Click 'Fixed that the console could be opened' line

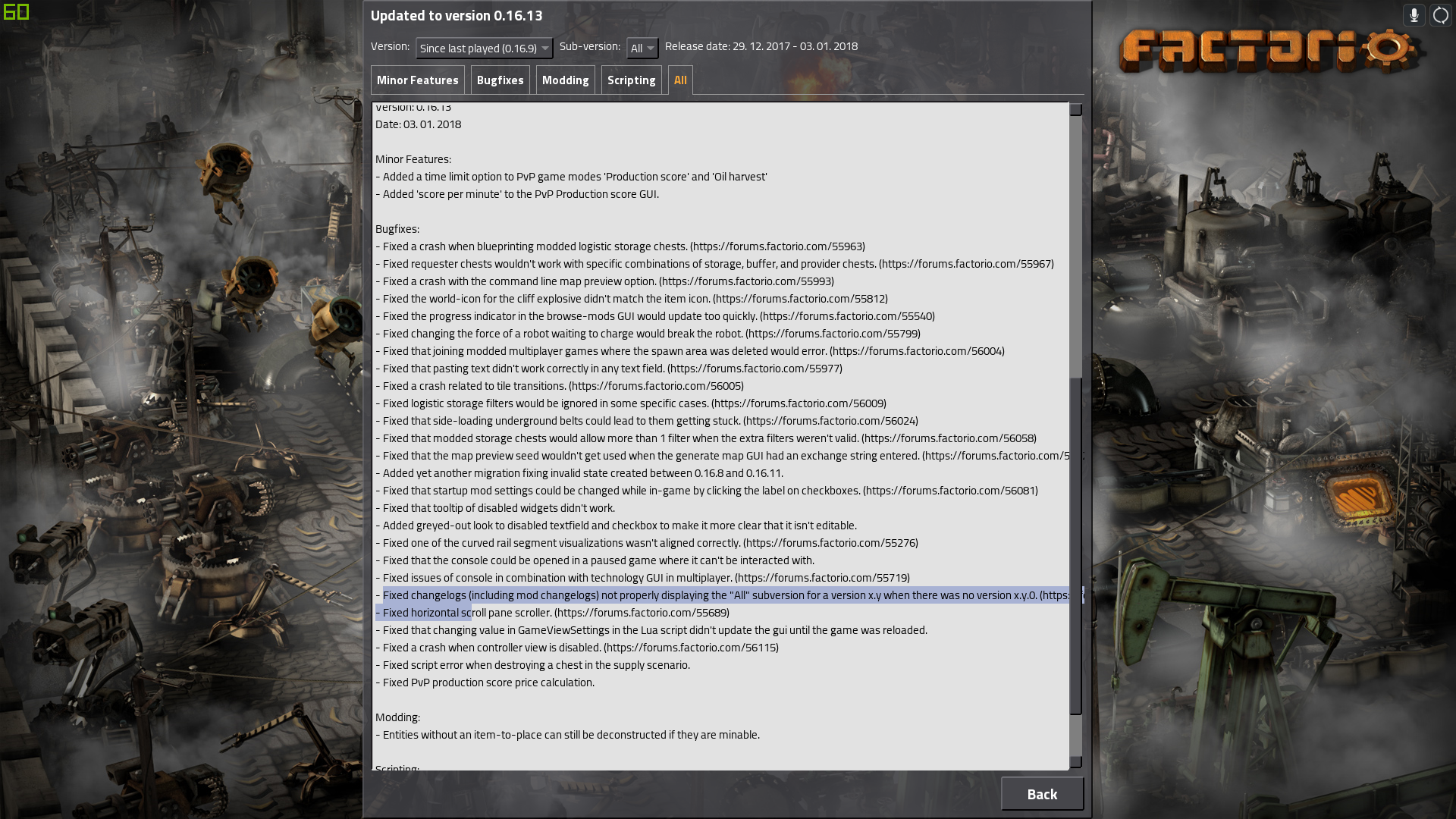click(595, 560)
